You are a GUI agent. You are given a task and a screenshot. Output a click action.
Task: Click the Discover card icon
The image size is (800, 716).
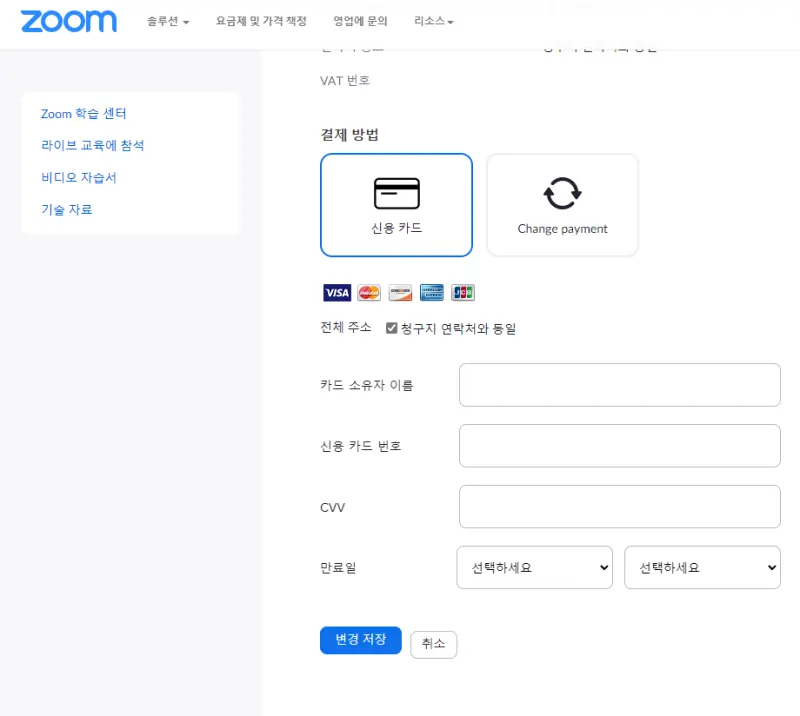(399, 292)
